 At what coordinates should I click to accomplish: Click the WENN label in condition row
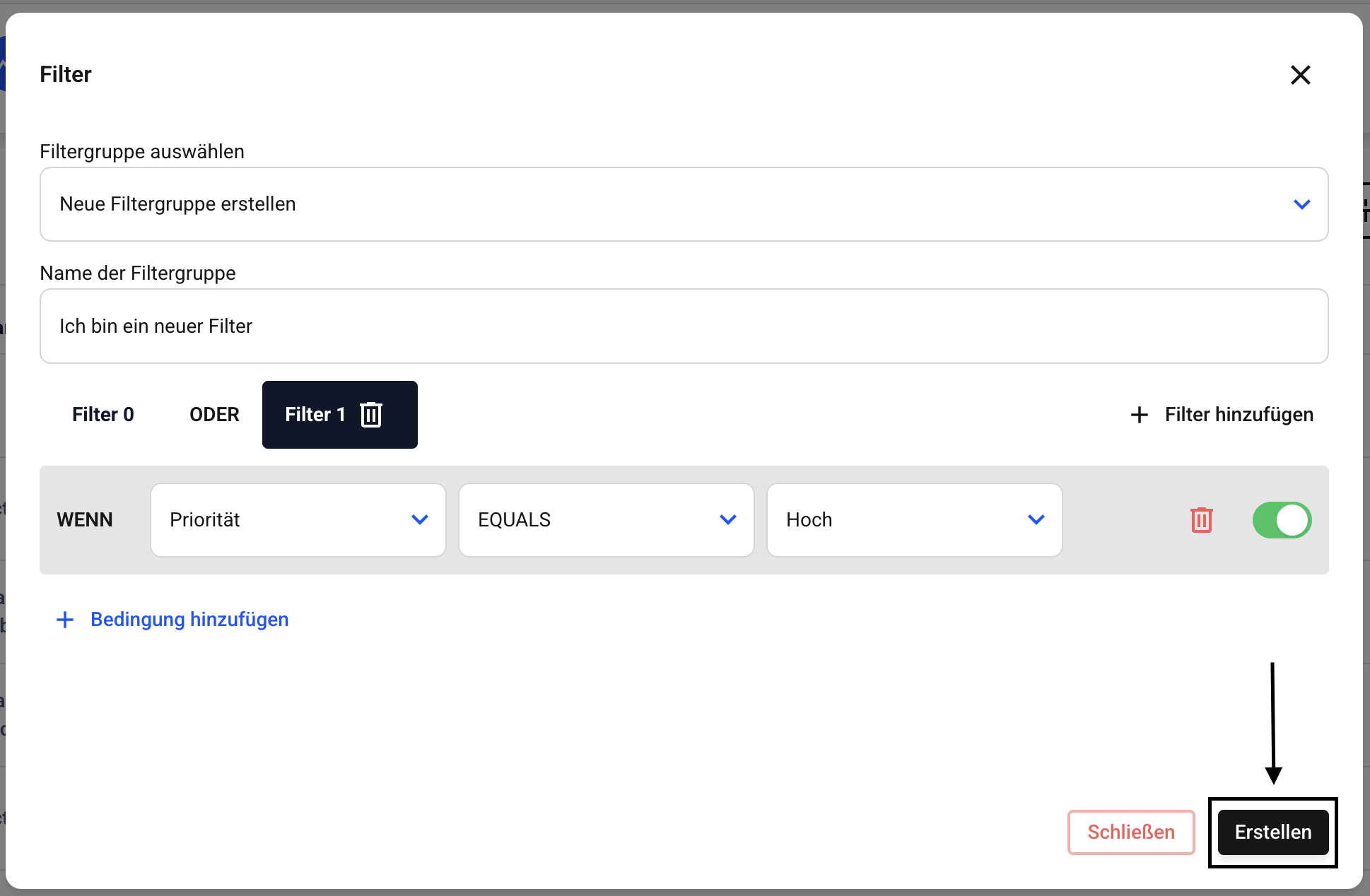pyautogui.click(x=85, y=520)
